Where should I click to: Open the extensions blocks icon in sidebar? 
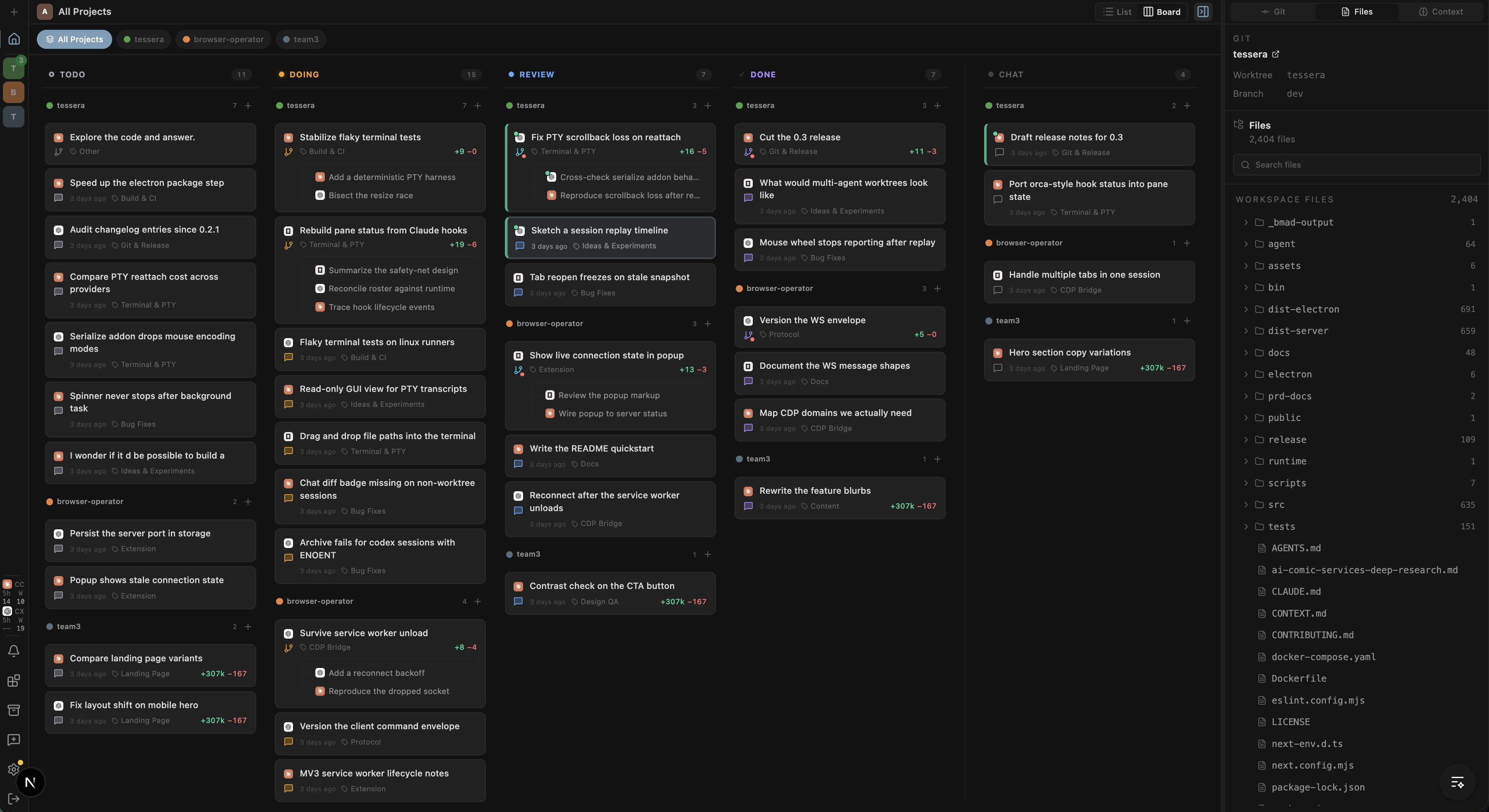pyautogui.click(x=14, y=680)
